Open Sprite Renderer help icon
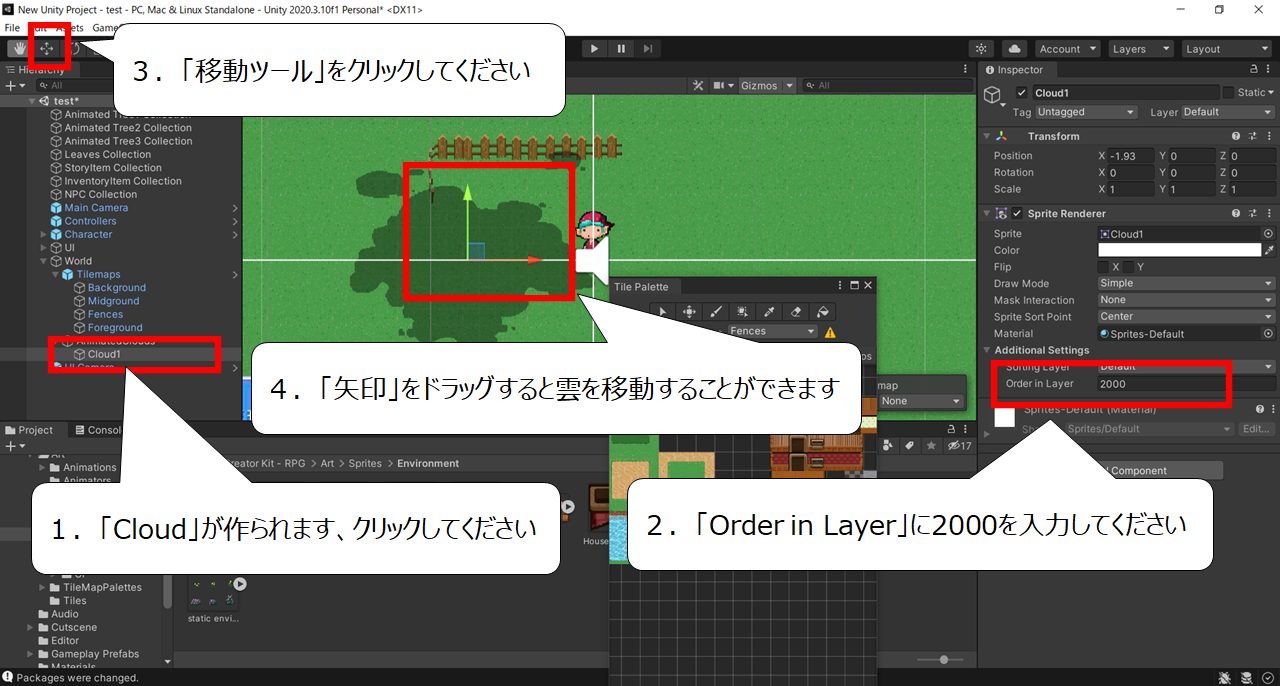Image resolution: width=1280 pixels, height=686 pixels. (x=1236, y=213)
